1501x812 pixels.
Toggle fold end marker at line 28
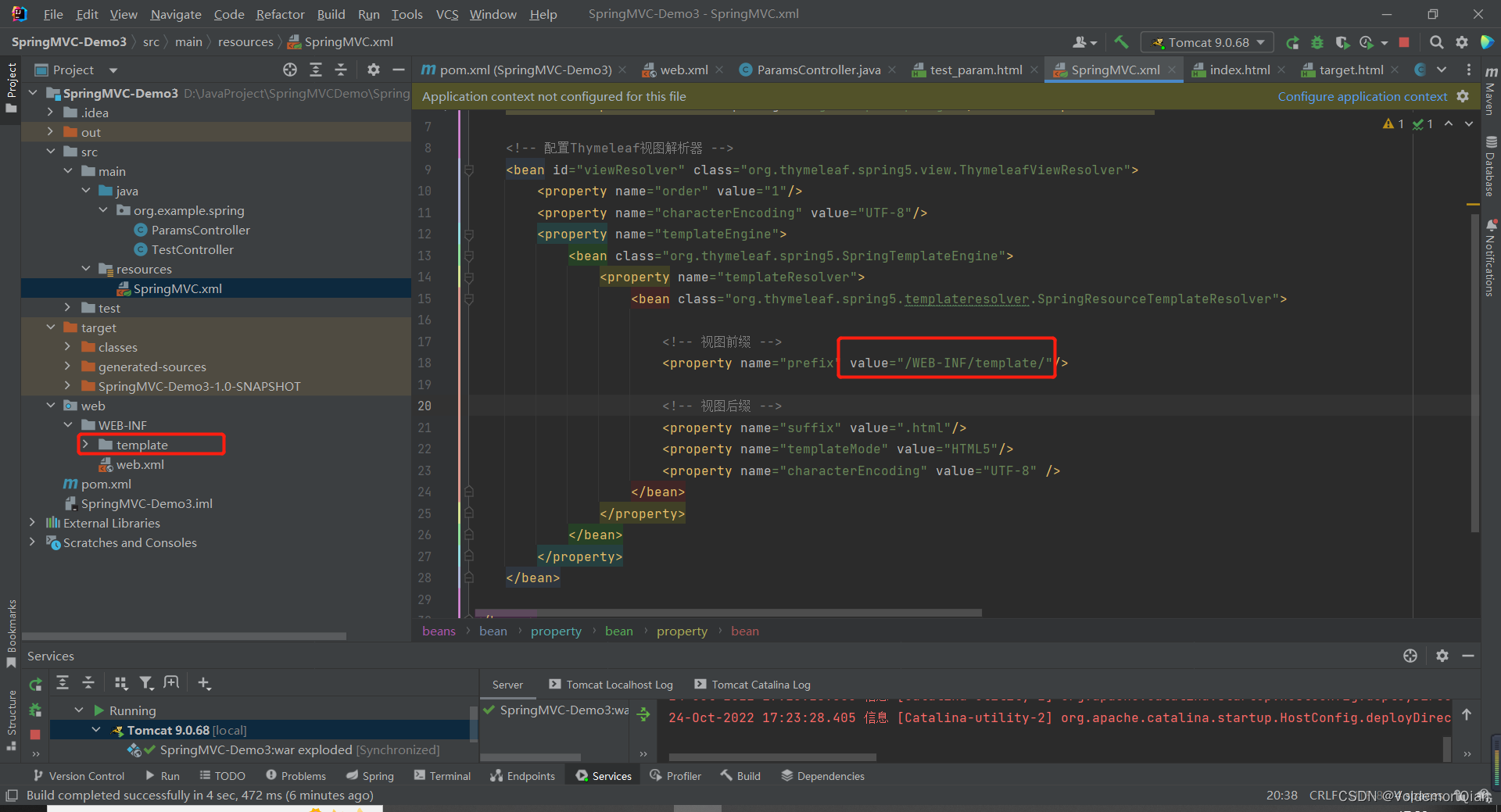[x=469, y=578]
